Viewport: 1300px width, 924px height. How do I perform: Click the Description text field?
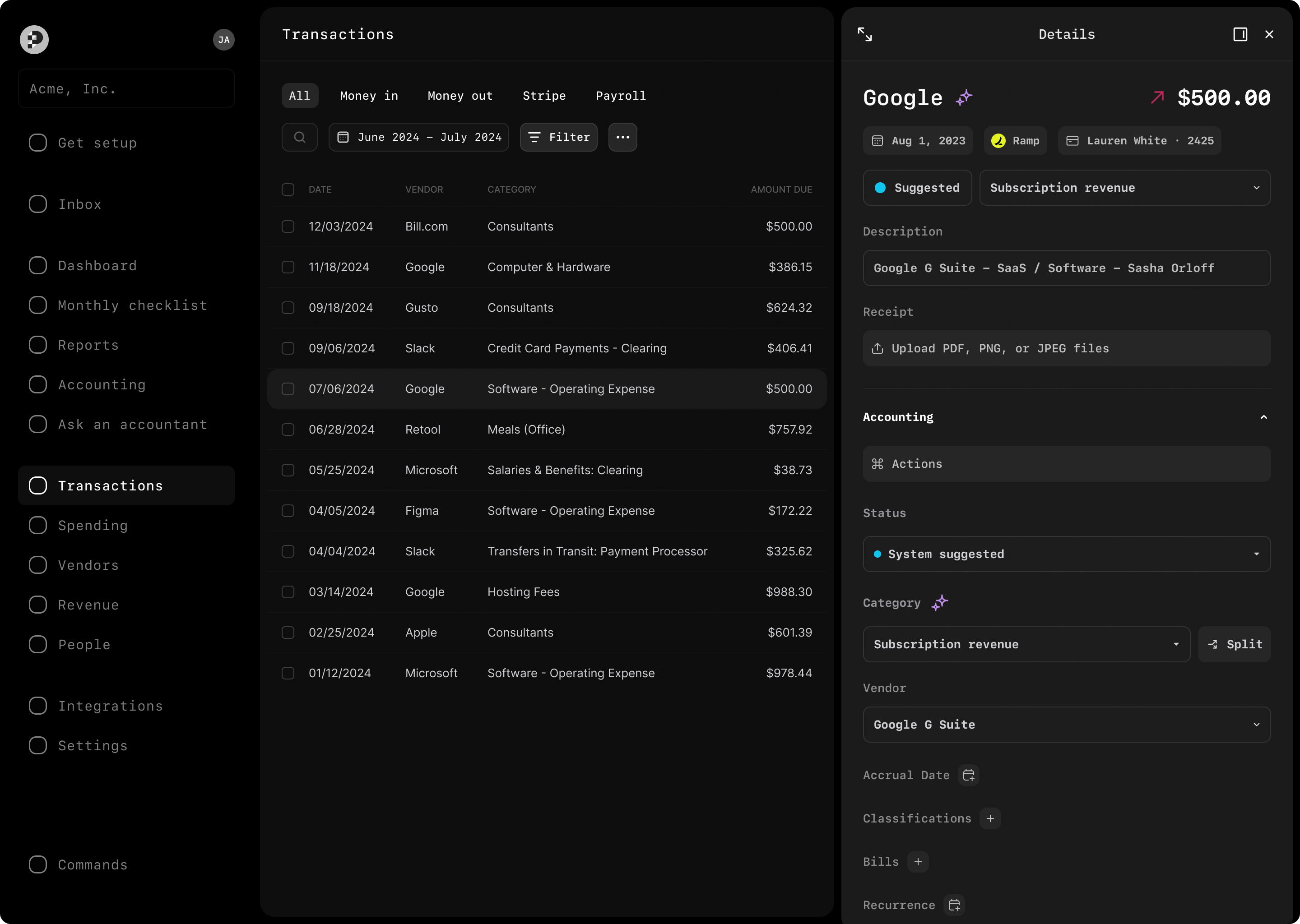[x=1066, y=268]
